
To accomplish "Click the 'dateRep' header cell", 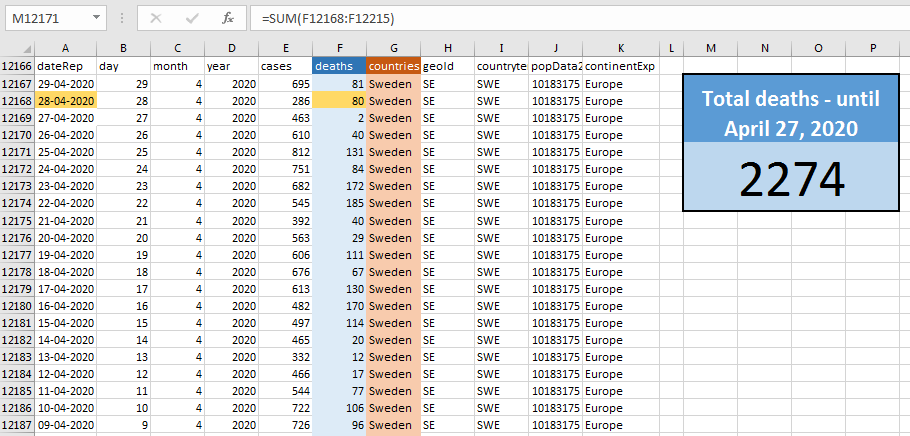I will click(x=65, y=66).
